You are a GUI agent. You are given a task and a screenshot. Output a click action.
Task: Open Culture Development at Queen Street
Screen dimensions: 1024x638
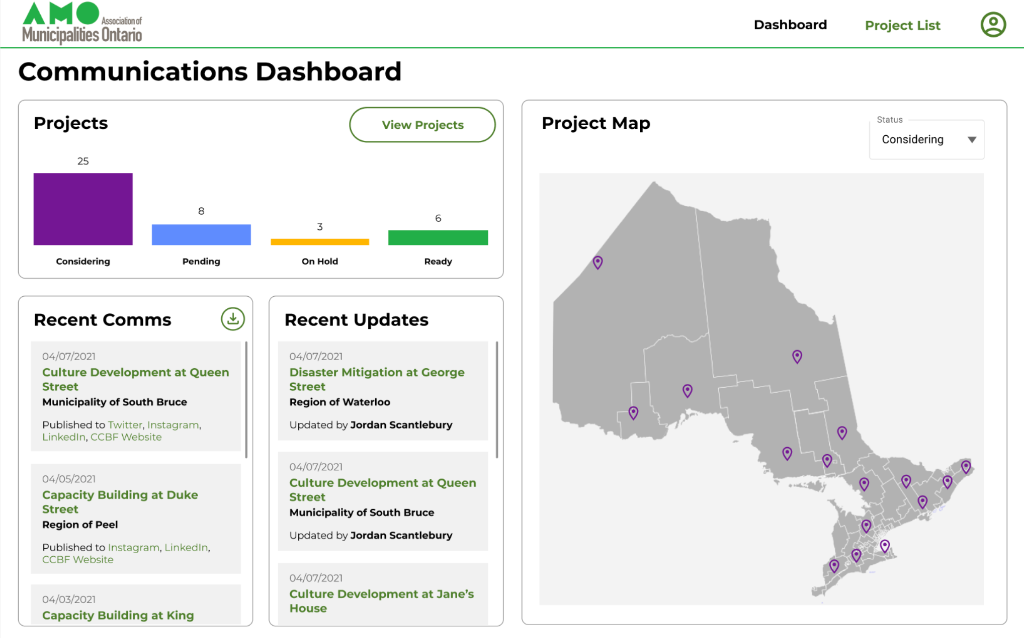[136, 379]
